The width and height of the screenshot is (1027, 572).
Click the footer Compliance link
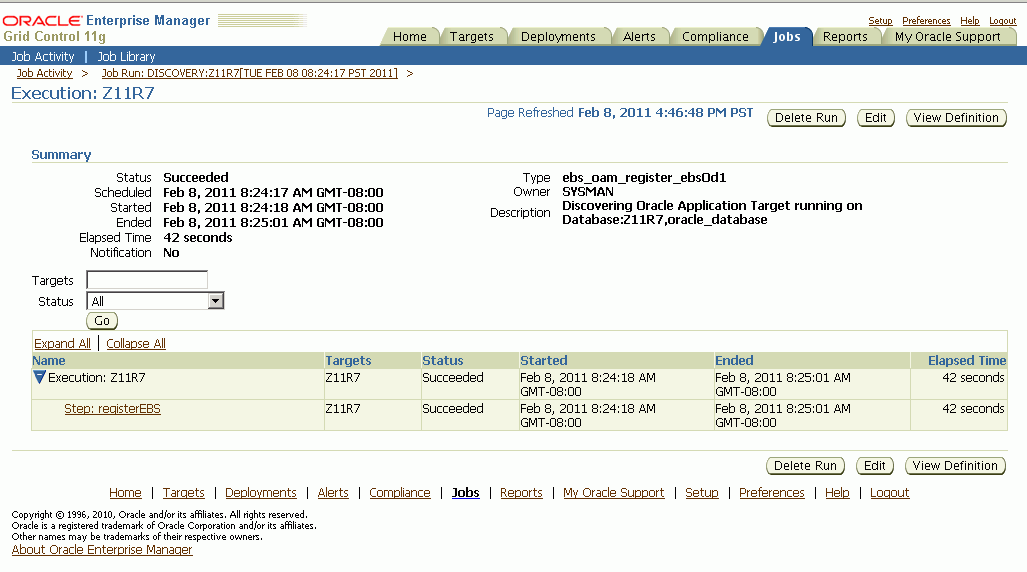pos(400,493)
